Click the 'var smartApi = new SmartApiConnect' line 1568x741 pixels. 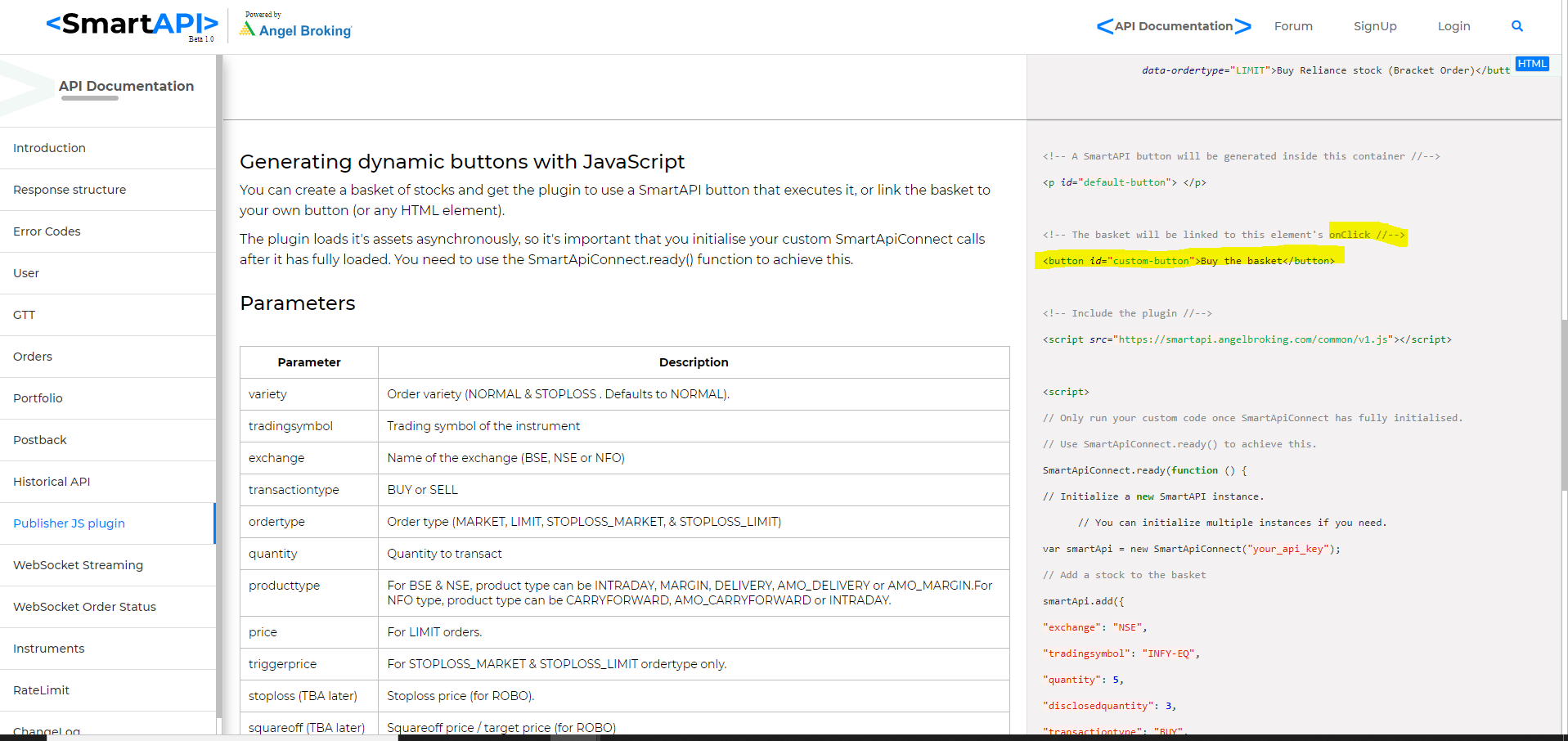pyautogui.click(x=1191, y=549)
